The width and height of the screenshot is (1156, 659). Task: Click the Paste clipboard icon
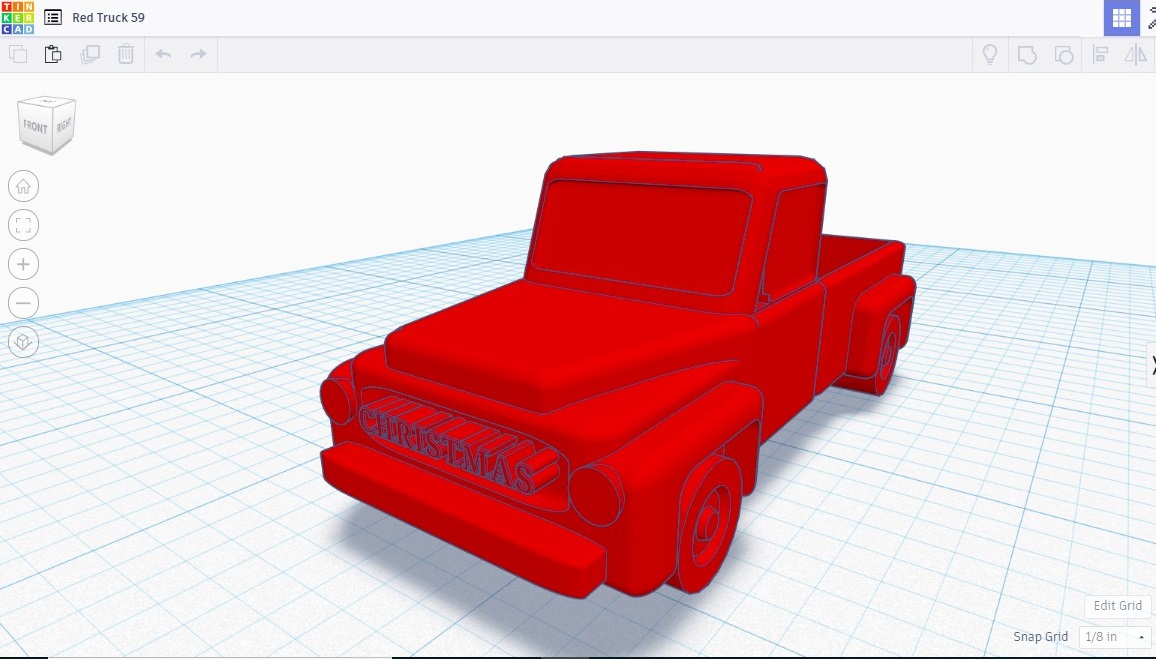point(53,54)
